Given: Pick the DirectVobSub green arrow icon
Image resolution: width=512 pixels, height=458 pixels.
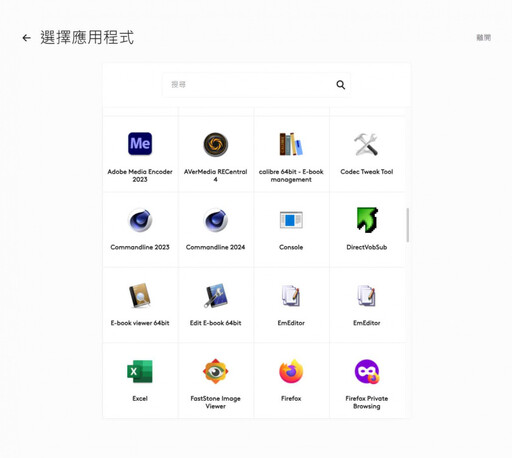Looking at the screenshot, I should tap(367, 220).
